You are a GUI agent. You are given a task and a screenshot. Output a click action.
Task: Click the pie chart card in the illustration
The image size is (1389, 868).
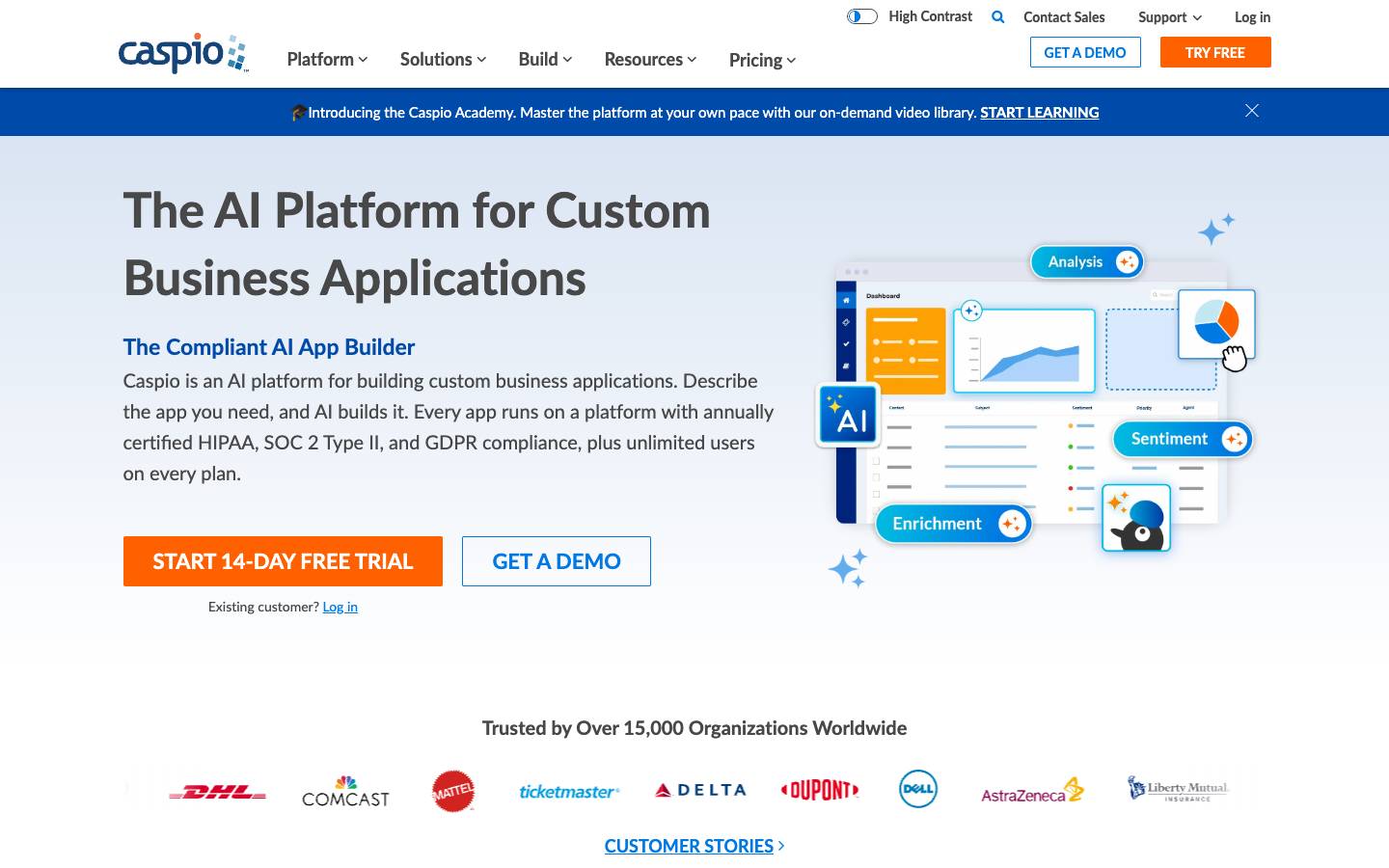1216,324
